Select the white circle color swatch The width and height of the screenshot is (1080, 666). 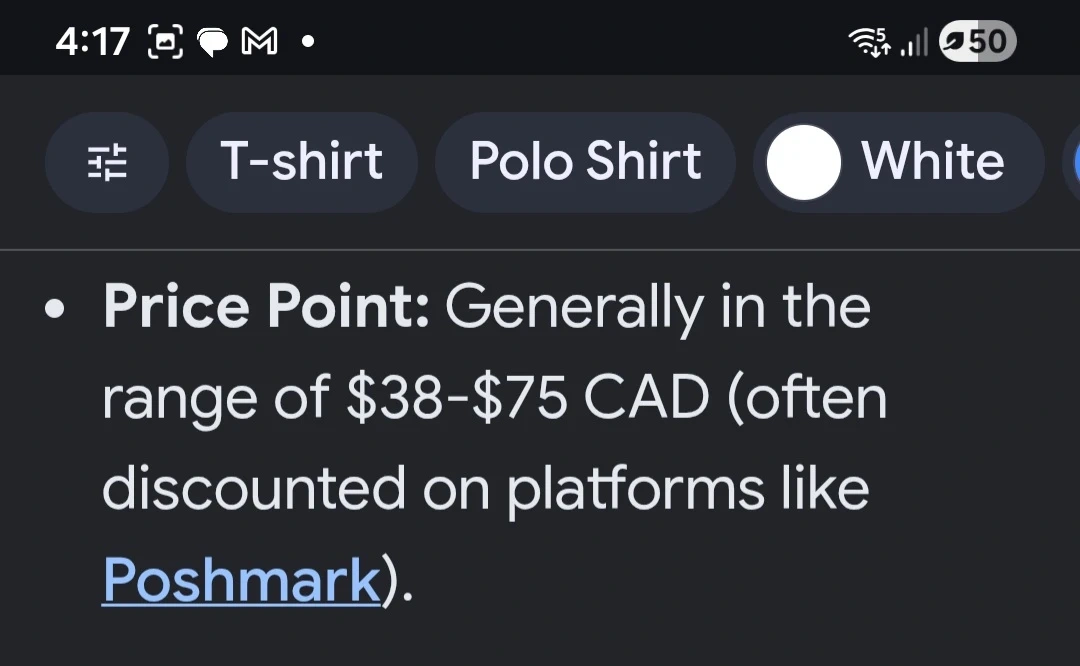(803, 162)
